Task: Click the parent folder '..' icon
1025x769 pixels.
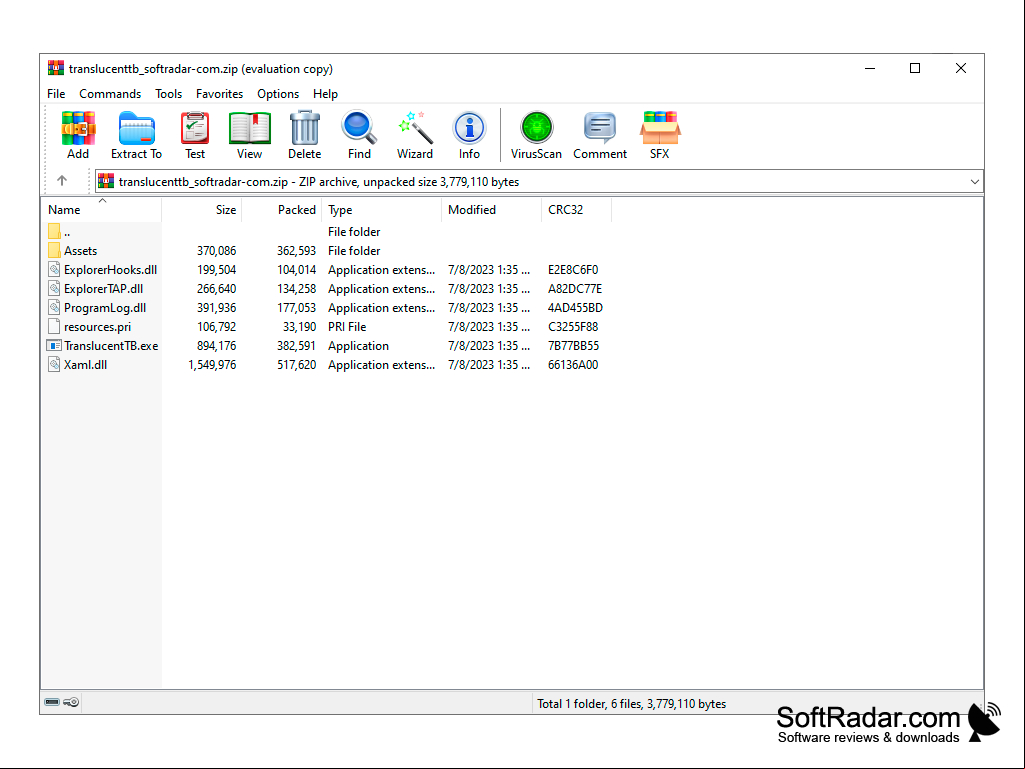Action: [54, 231]
